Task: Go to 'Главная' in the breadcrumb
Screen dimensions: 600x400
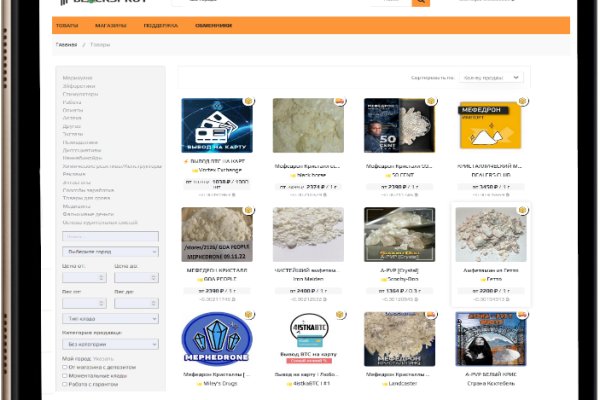Action: (x=66, y=45)
